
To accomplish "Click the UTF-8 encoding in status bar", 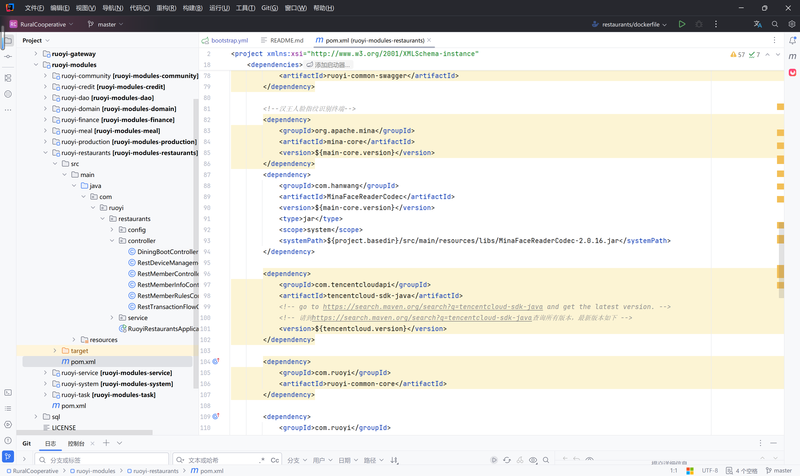I will [710, 470].
